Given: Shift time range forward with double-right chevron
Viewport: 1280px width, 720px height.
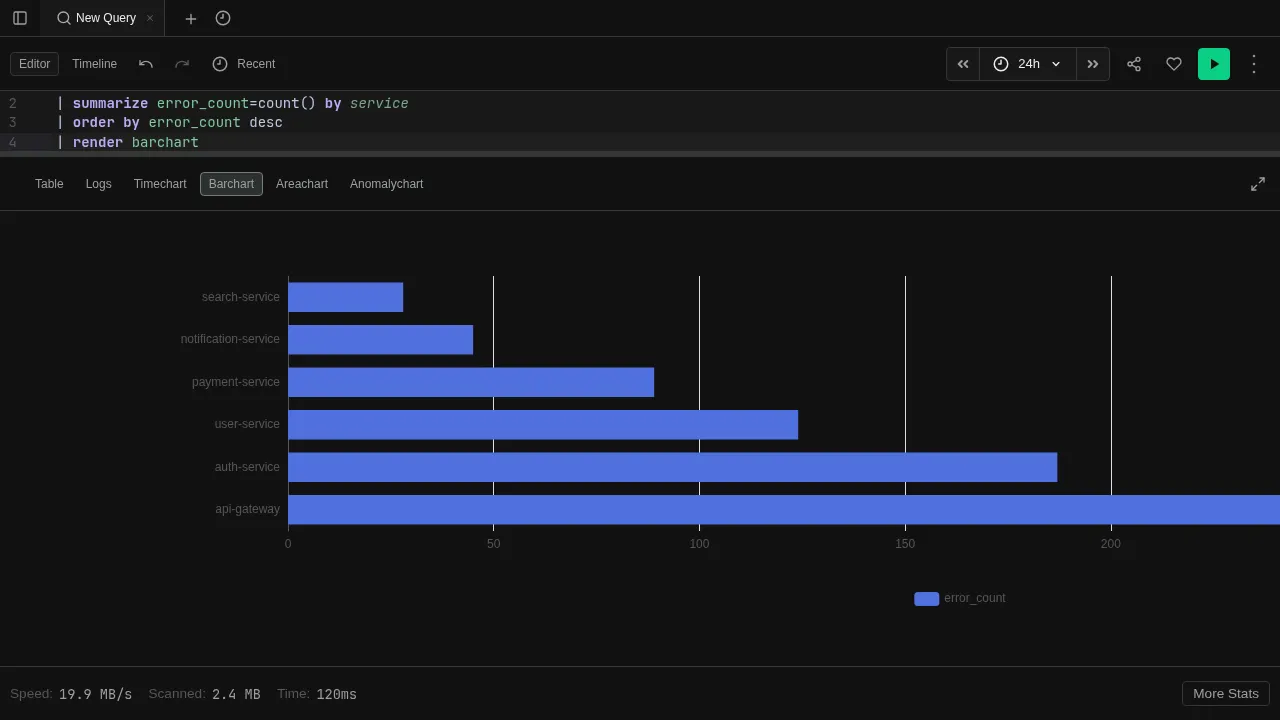Looking at the screenshot, I should coord(1092,64).
